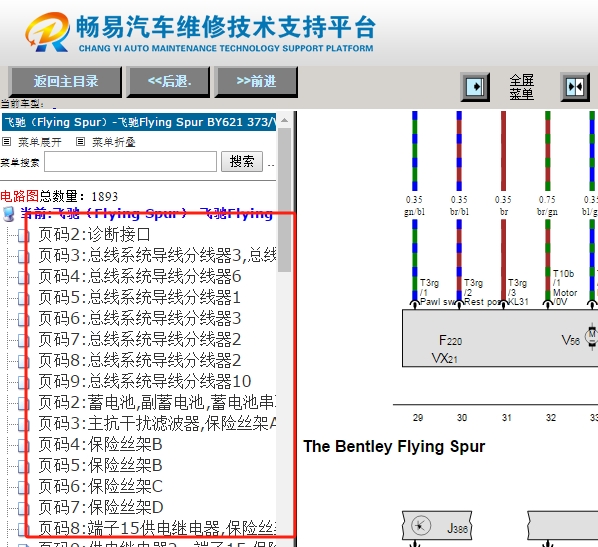The height and width of the screenshot is (547, 598).
Task: Select the Flying Spur BY621 vehicle header
Action: coord(139,122)
